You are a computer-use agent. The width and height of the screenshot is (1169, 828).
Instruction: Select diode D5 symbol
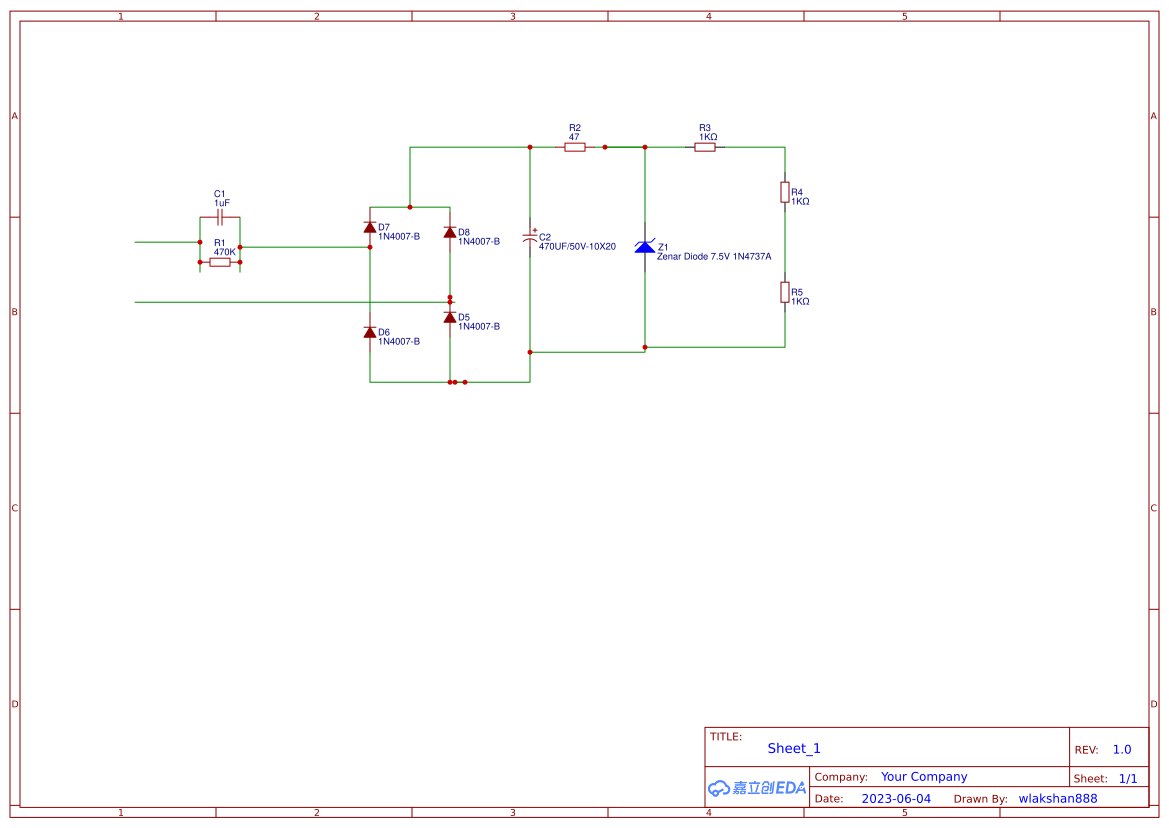point(450,318)
